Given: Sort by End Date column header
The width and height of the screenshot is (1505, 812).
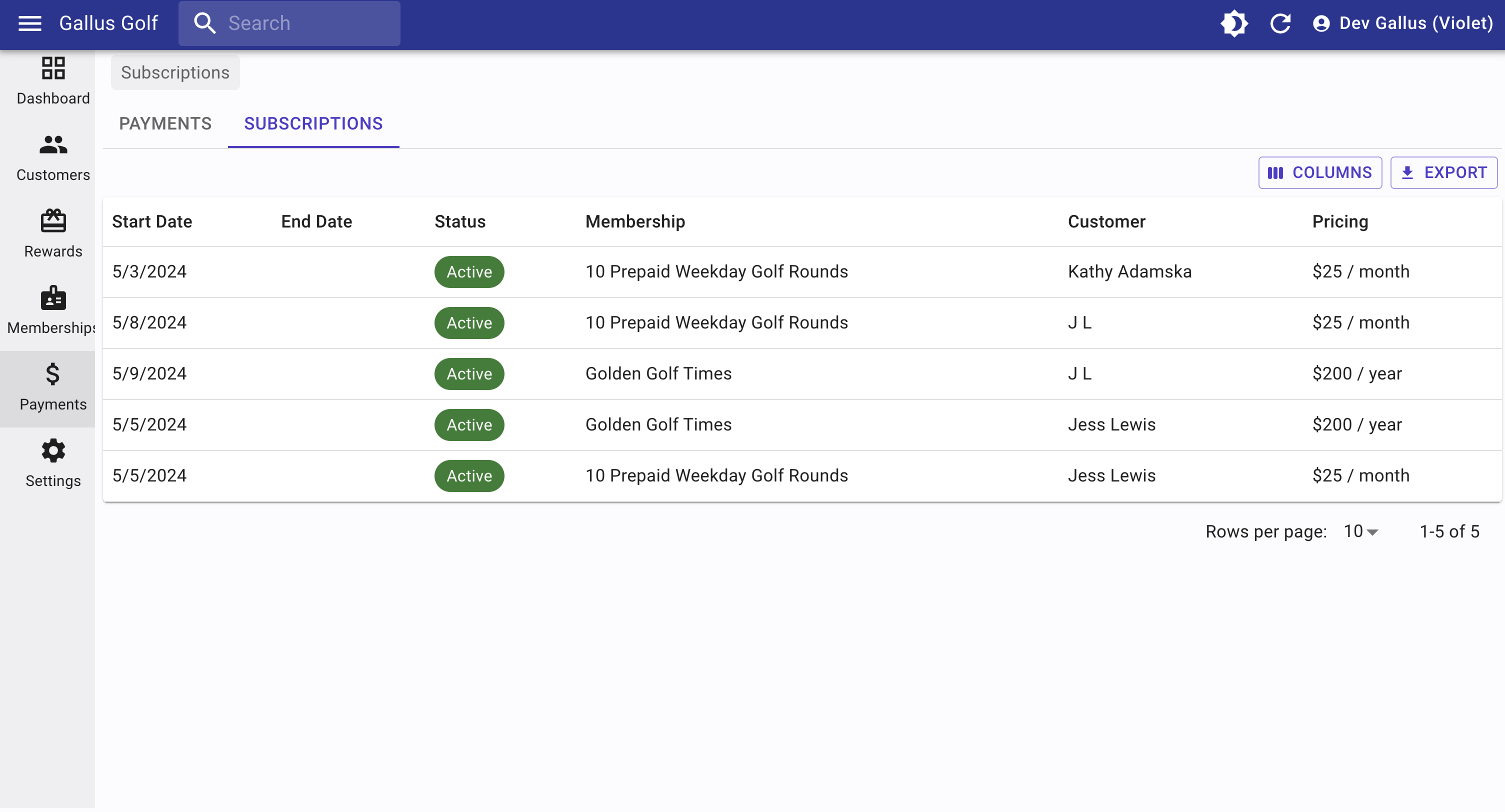Looking at the screenshot, I should 316,221.
